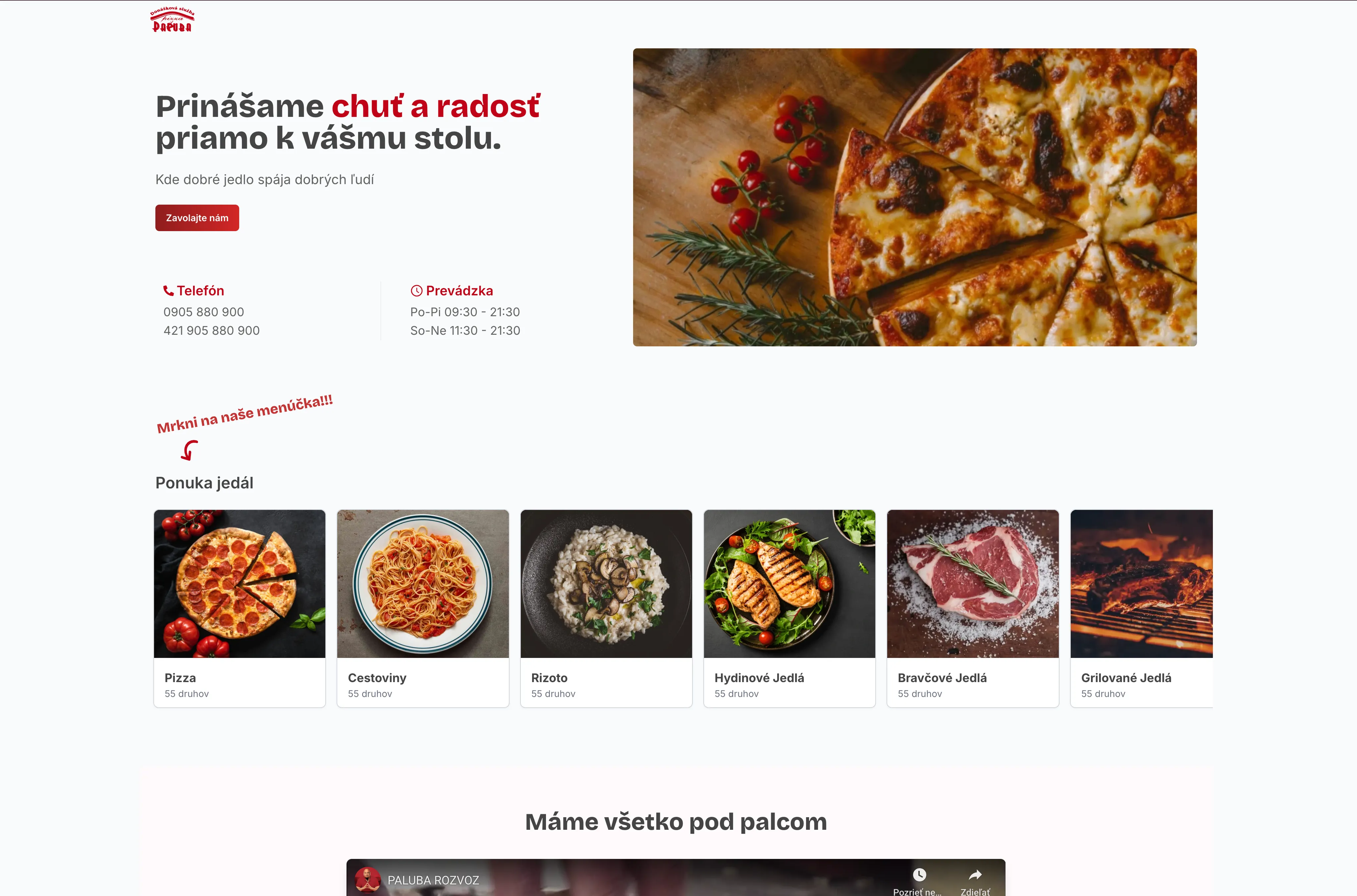Select the Hydinové Jedlá card
This screenshot has width=1357, height=896.
tap(789, 608)
